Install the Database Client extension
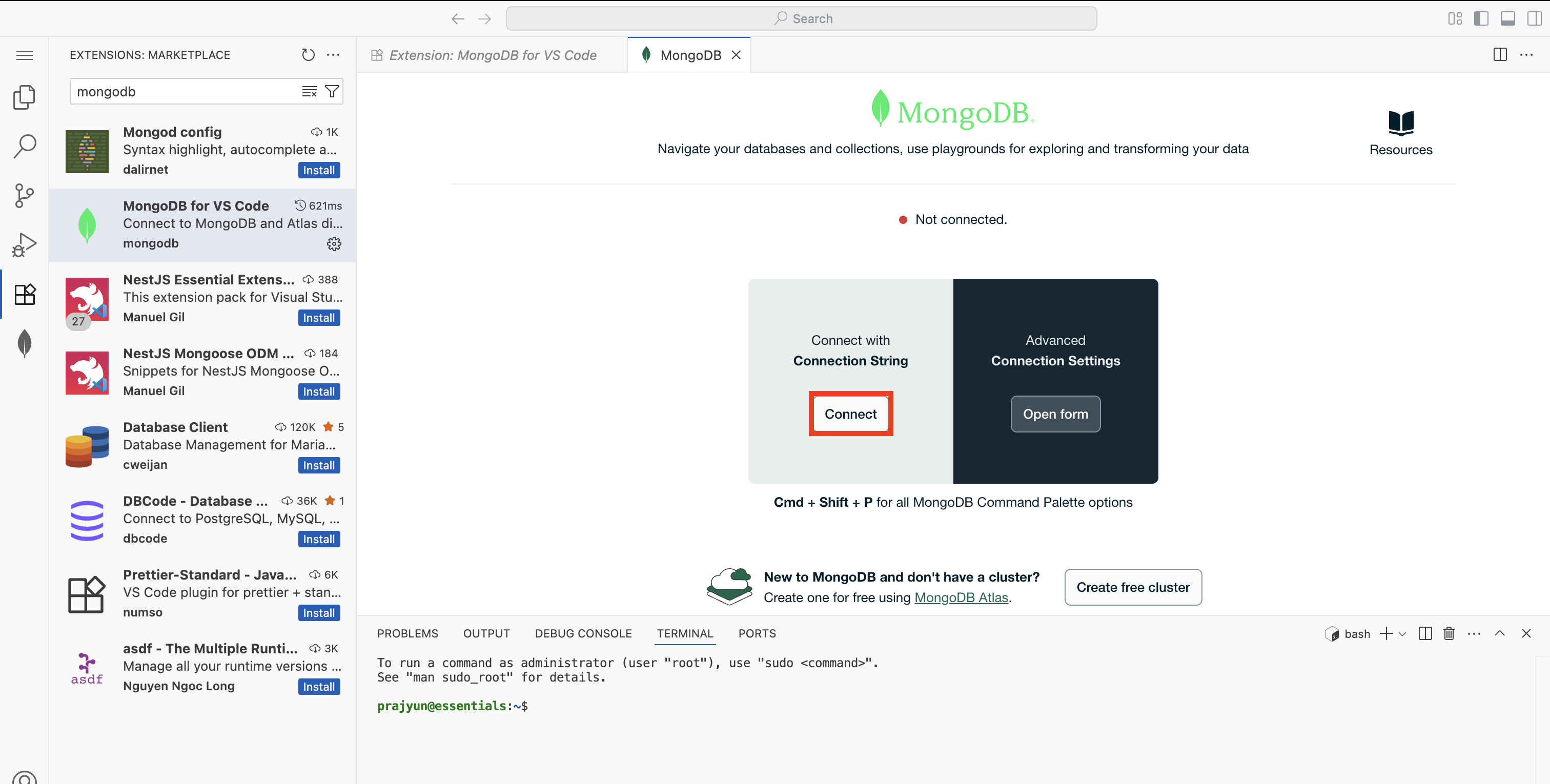This screenshot has height=784, width=1550. tap(319, 465)
